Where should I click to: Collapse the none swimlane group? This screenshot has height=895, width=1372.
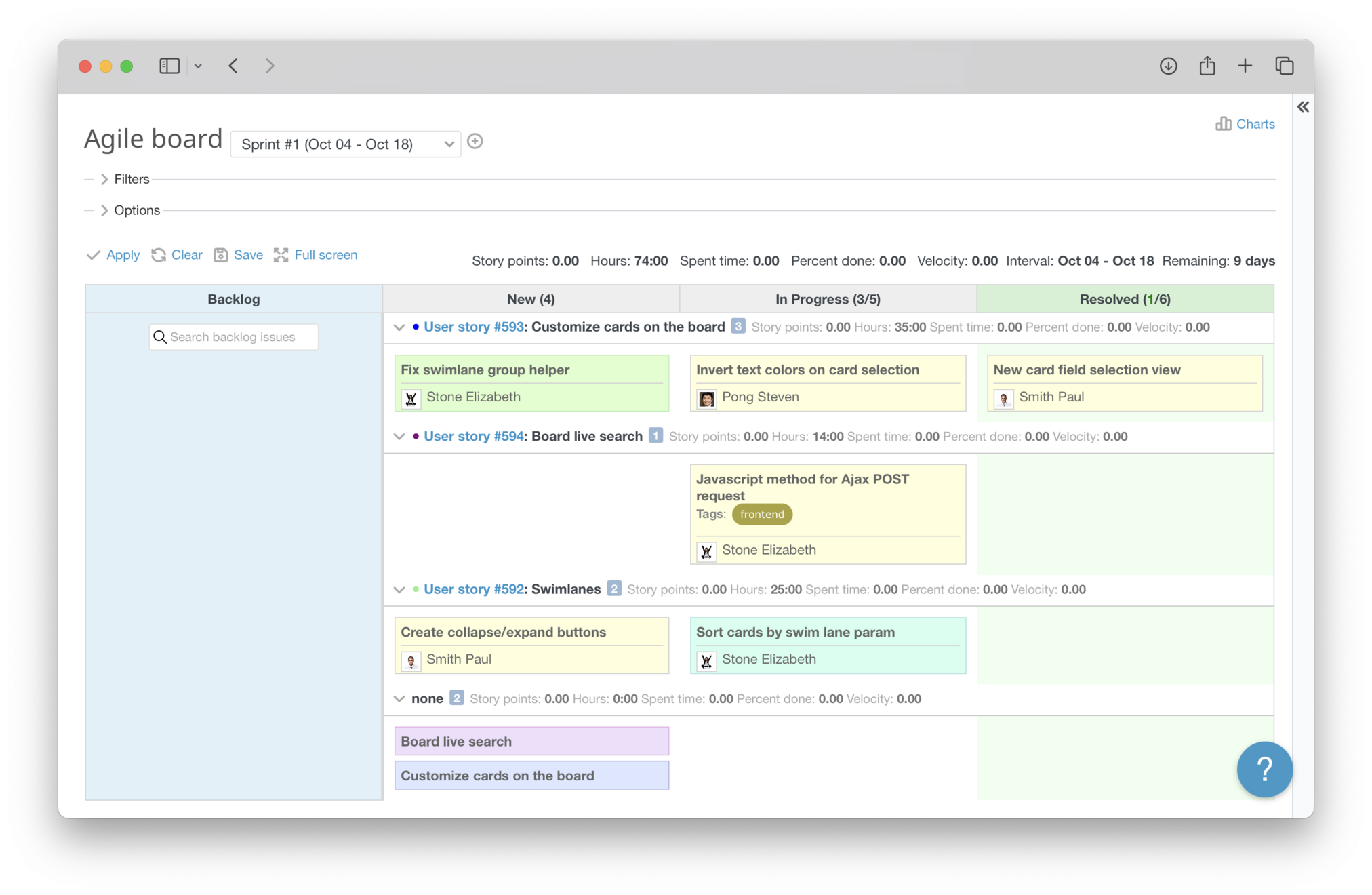[399, 699]
